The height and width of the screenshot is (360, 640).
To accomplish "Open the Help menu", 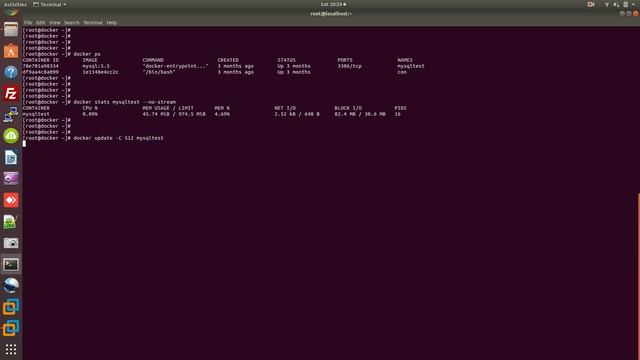I will (x=111, y=22).
